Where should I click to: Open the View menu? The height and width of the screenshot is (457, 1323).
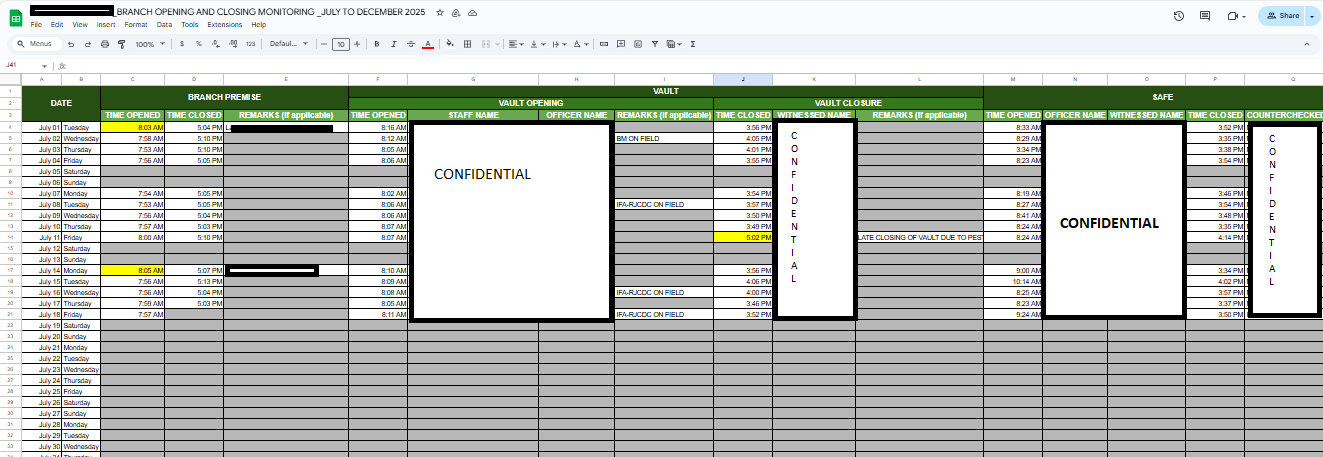click(x=80, y=24)
